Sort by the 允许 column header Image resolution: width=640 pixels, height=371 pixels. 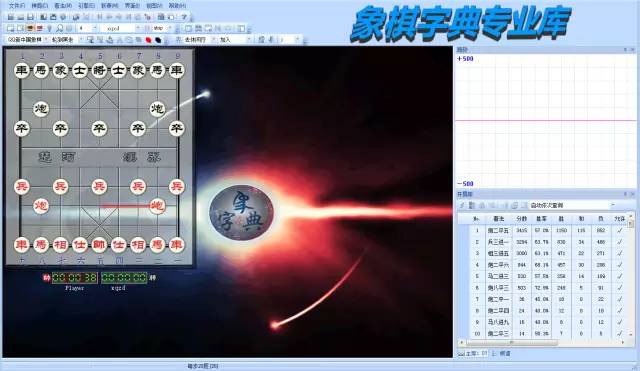point(620,219)
